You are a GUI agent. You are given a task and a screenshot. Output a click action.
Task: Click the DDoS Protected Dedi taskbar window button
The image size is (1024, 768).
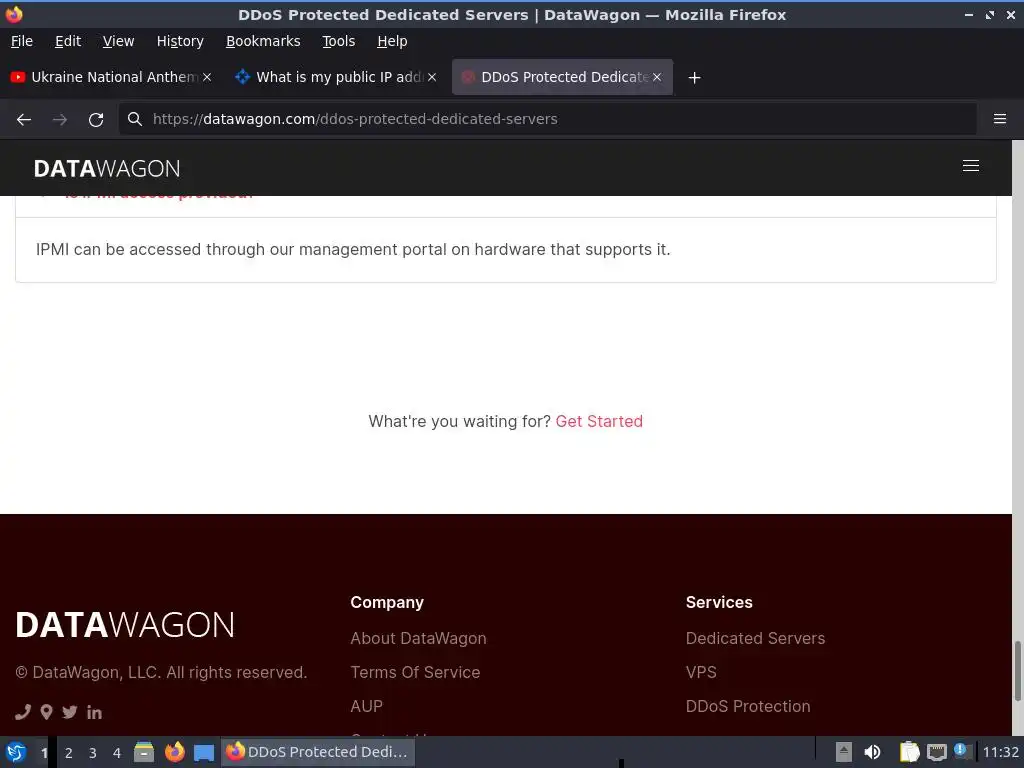tap(318, 752)
